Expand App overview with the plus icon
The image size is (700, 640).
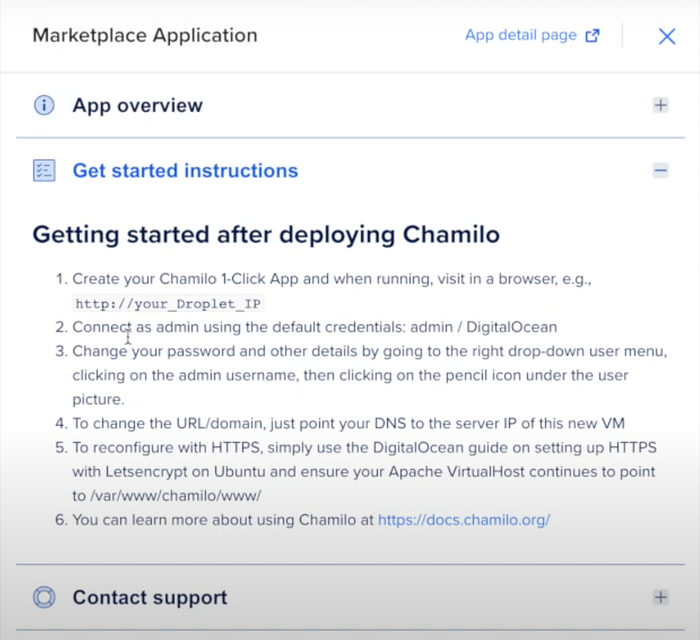(661, 105)
